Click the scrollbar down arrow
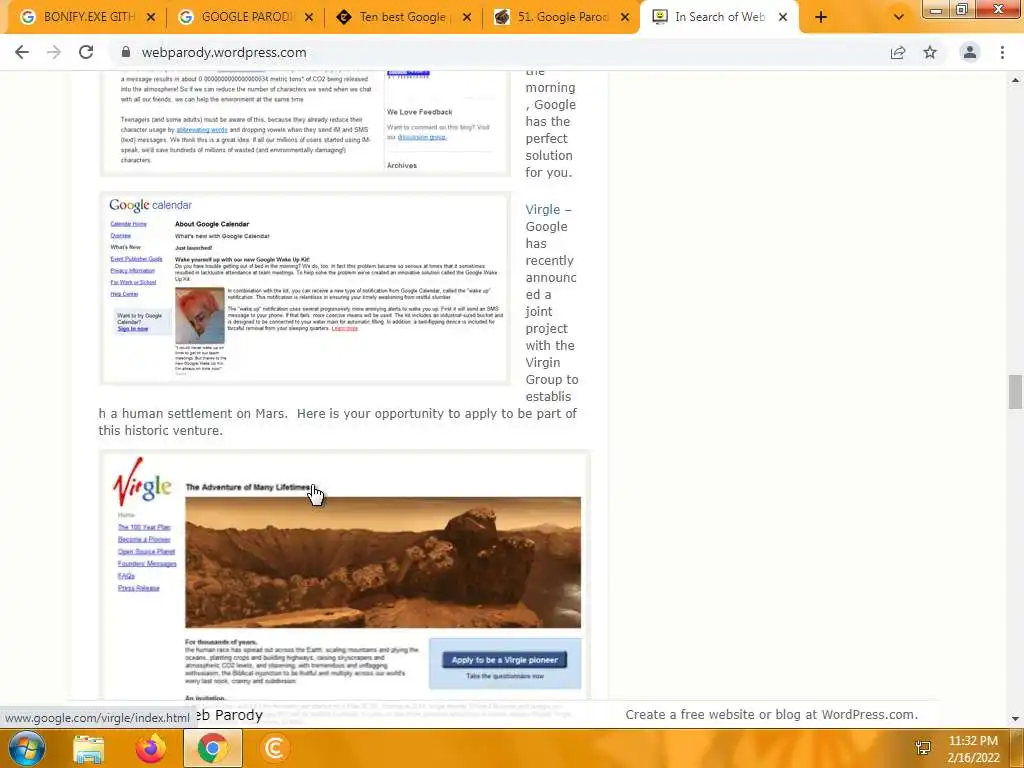This screenshot has height=768, width=1024. [x=1015, y=719]
